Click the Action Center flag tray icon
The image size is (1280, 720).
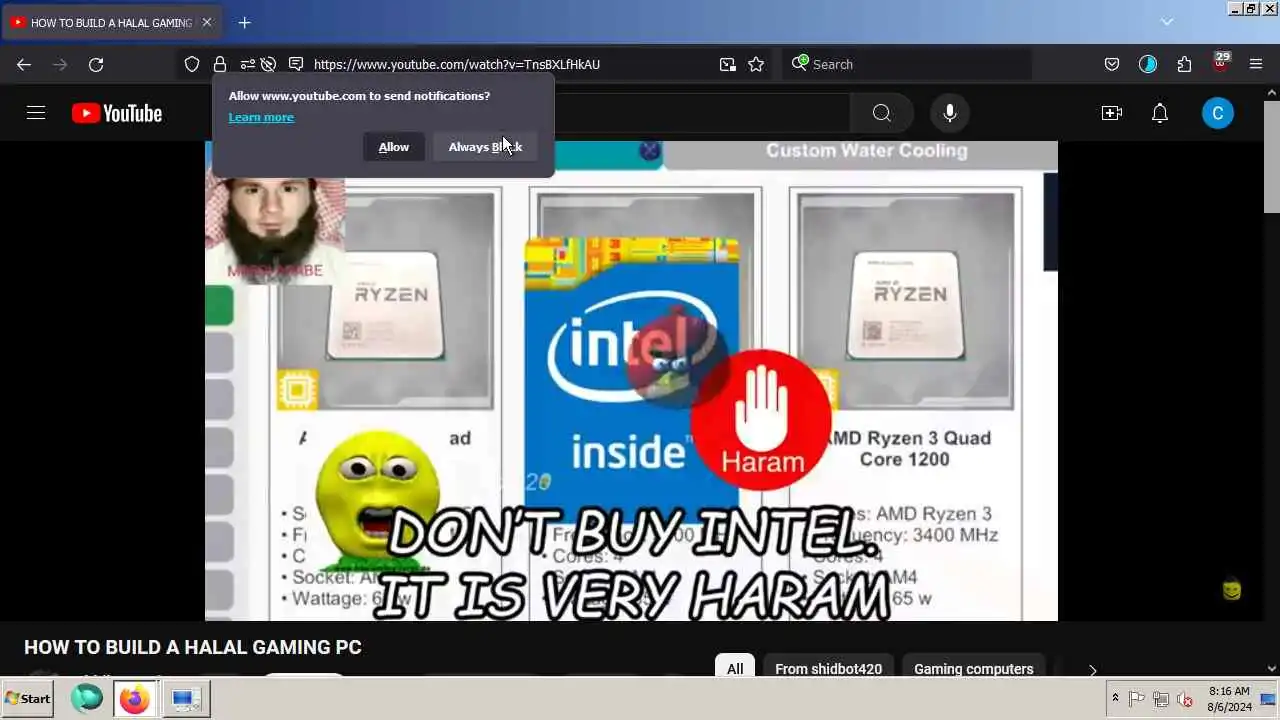[1137, 699]
